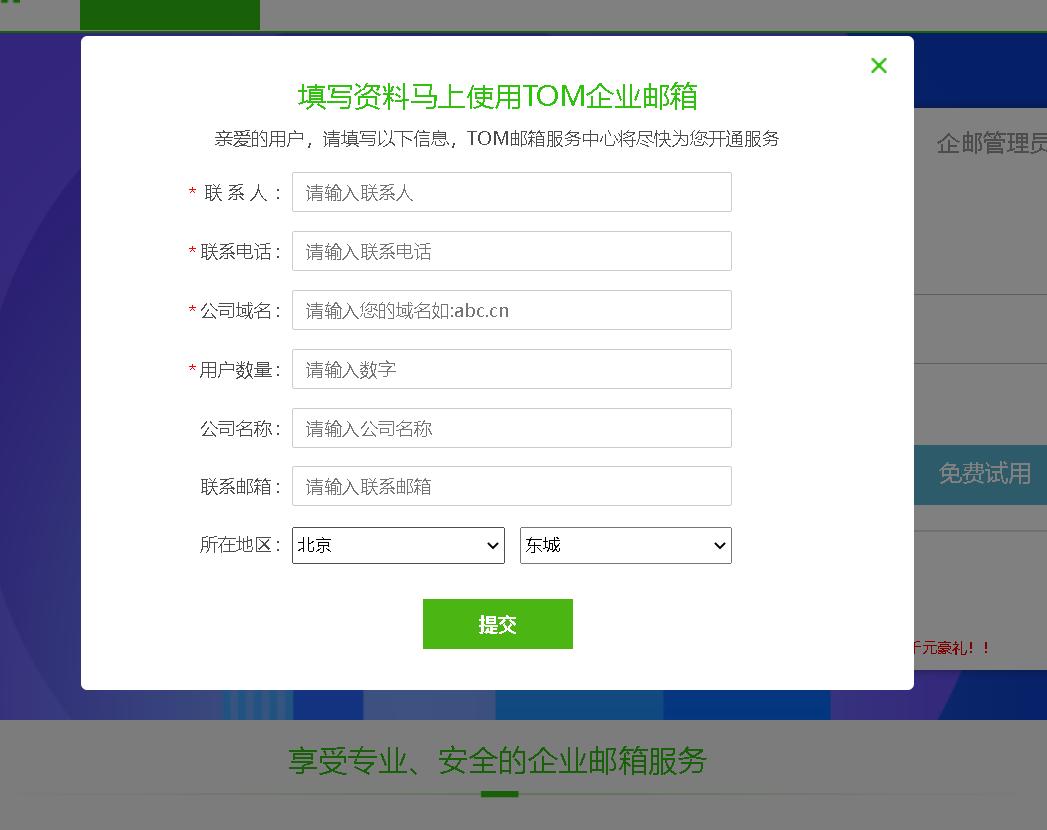The image size is (1047, 830).
Task: Click the red asterisk beside 联系人
Action: pos(190,192)
